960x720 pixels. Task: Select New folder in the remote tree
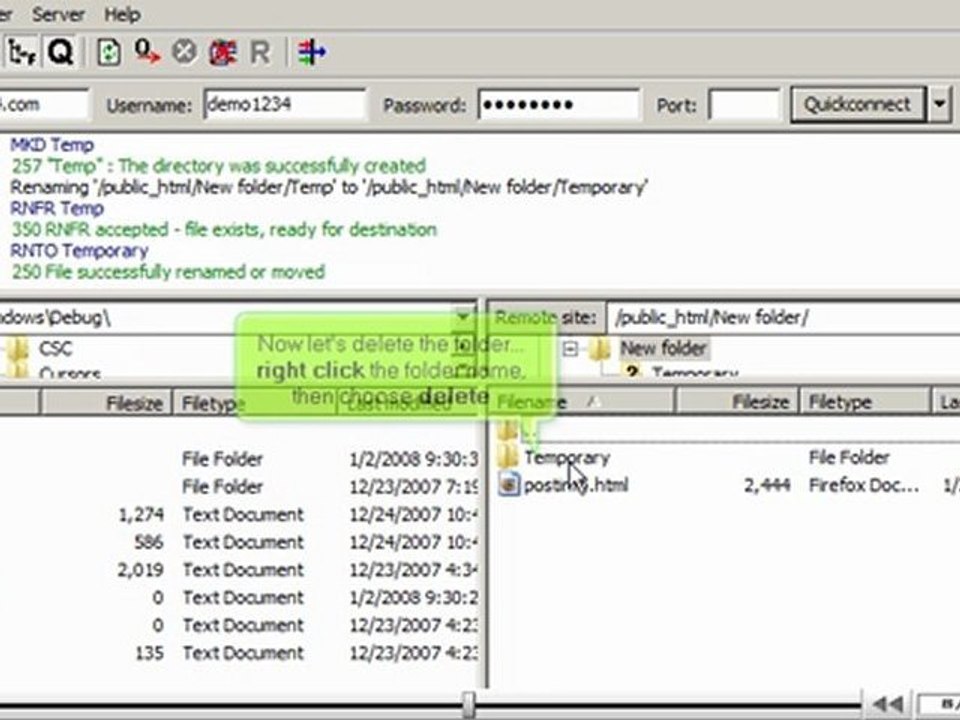point(664,348)
